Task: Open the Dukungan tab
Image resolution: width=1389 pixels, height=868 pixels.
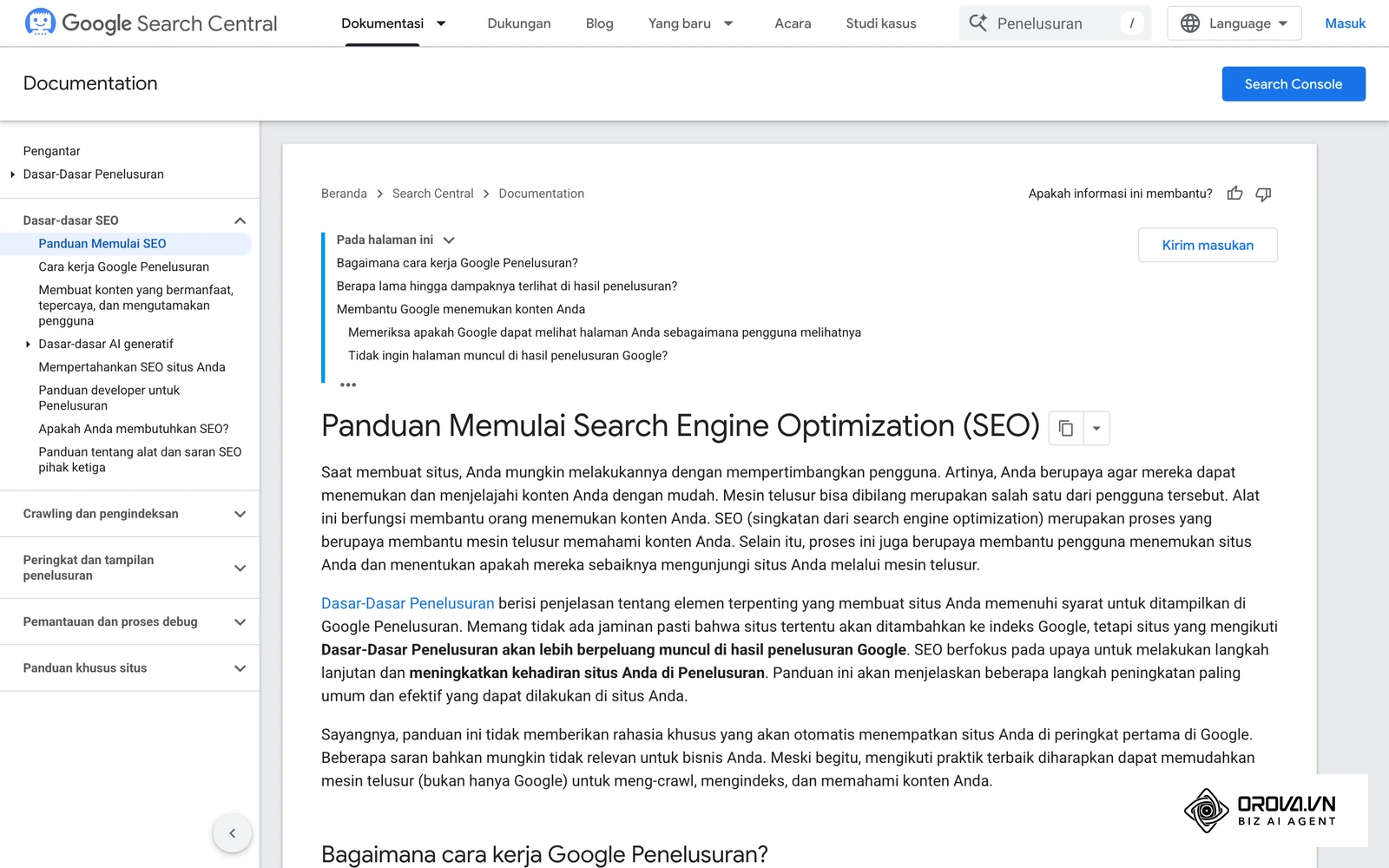Action: coord(519,23)
